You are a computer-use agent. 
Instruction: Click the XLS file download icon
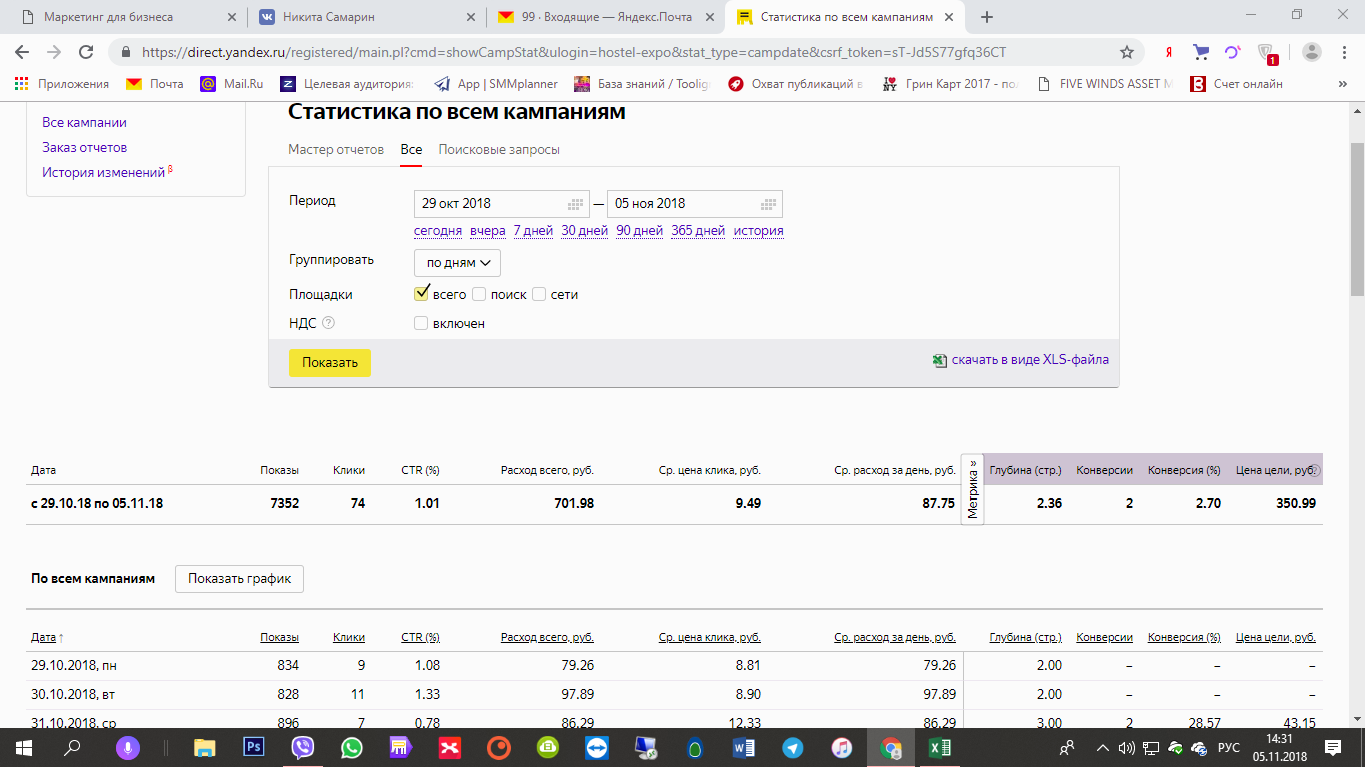(939, 361)
